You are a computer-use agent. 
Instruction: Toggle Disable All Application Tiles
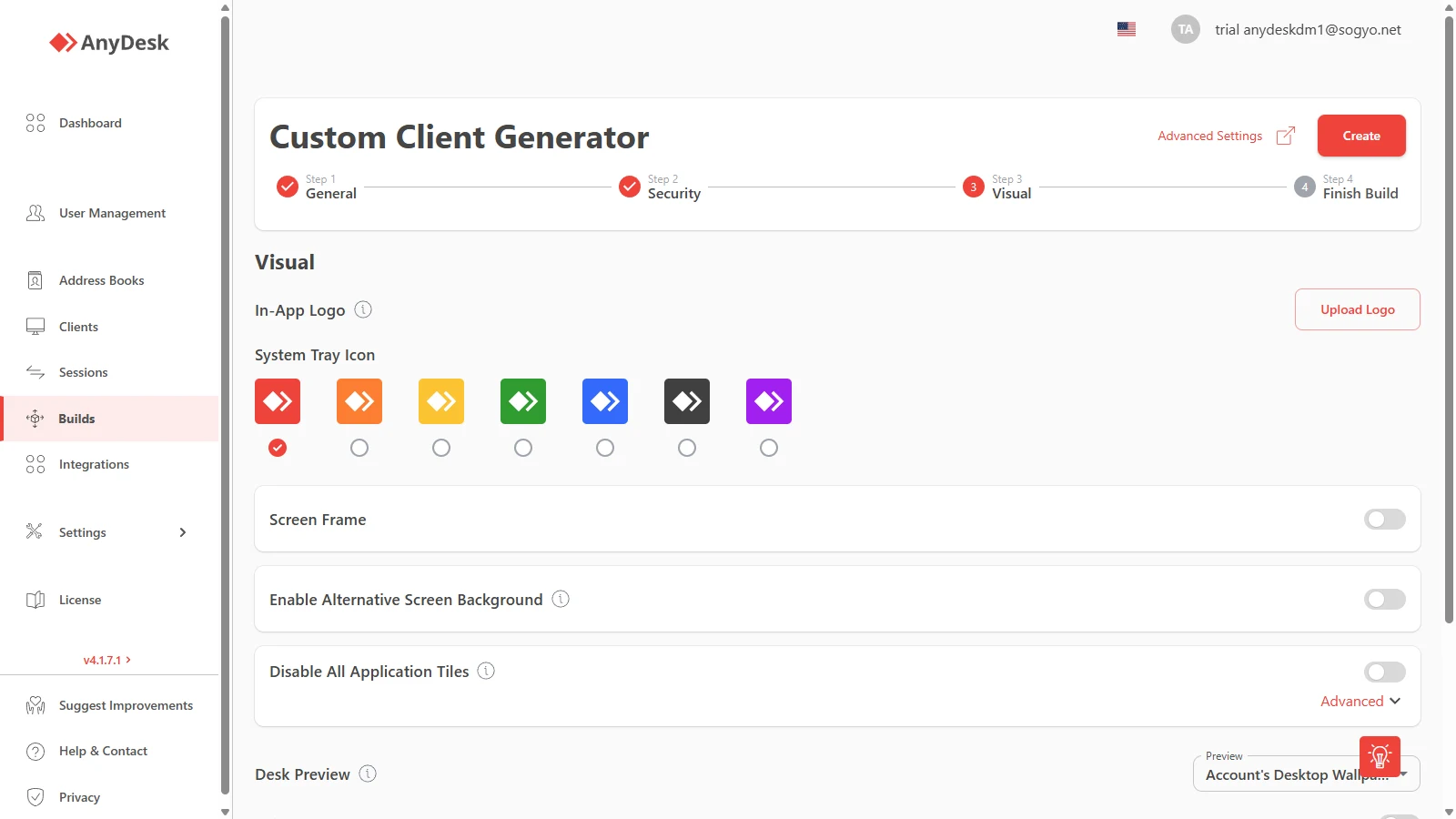1385,672
